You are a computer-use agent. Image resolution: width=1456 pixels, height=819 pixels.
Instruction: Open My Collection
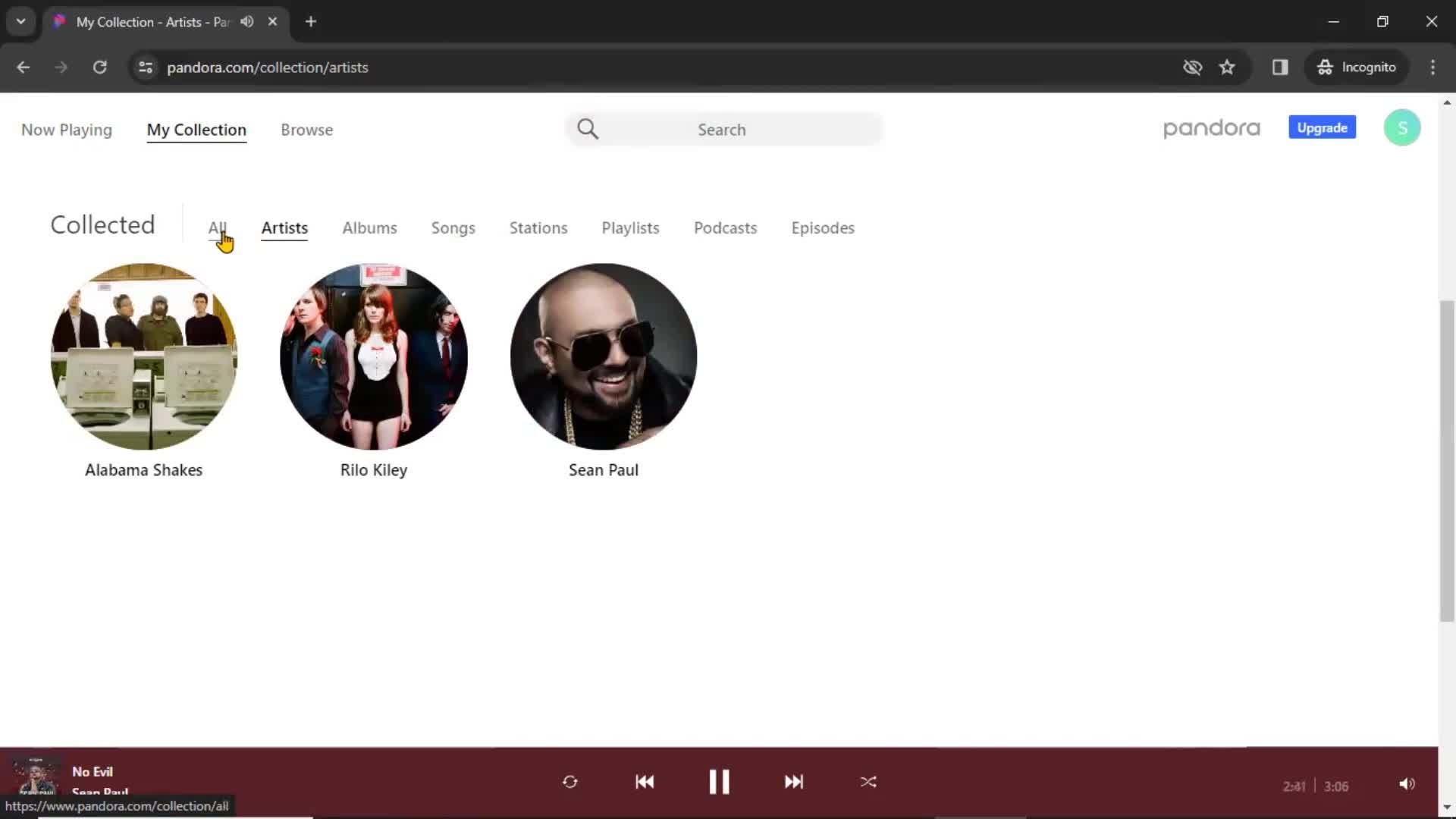pyautogui.click(x=196, y=130)
